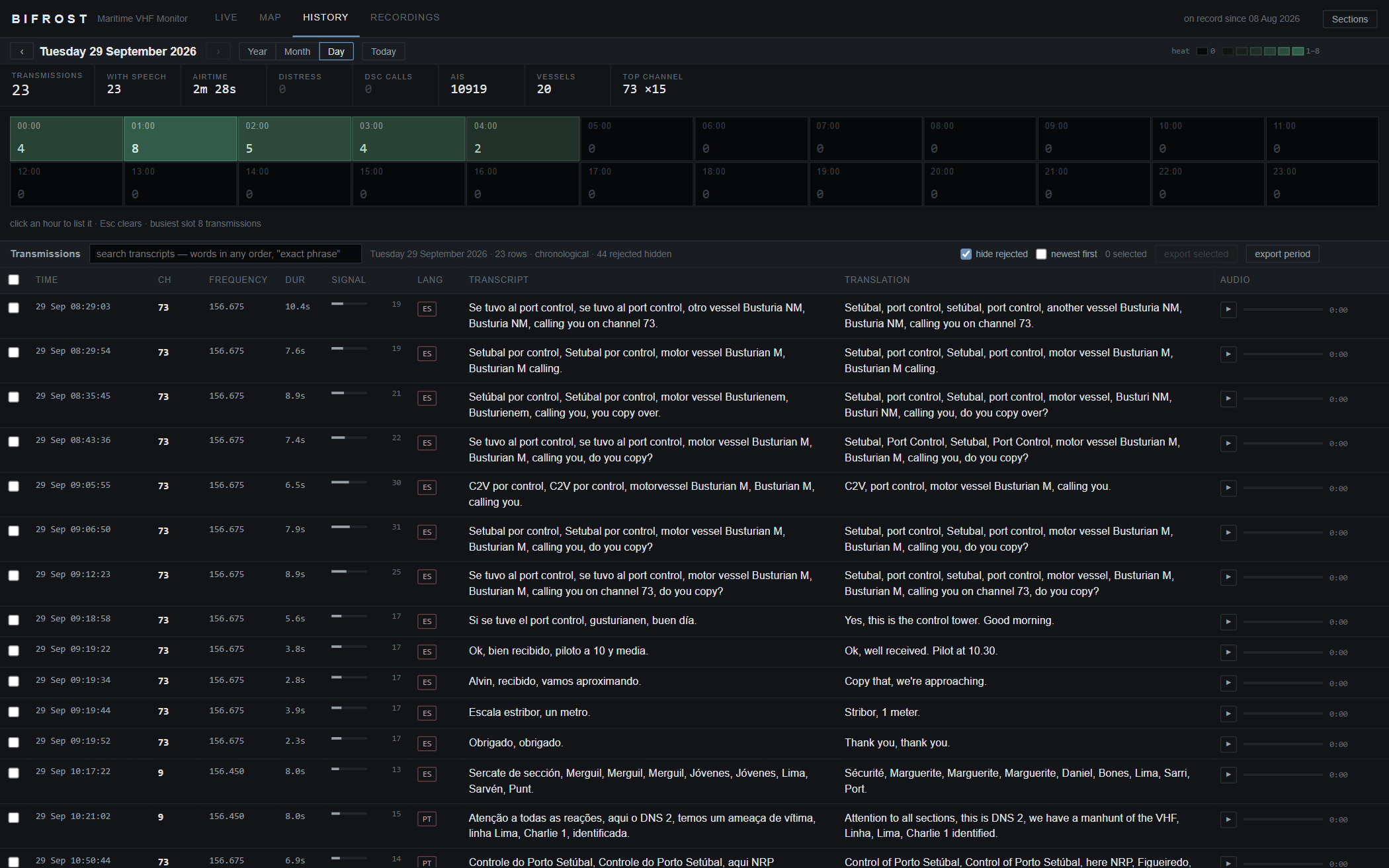Image resolution: width=1389 pixels, height=868 pixels.
Task: Click the ES language tag on 08:29:03 row
Action: 427,309
